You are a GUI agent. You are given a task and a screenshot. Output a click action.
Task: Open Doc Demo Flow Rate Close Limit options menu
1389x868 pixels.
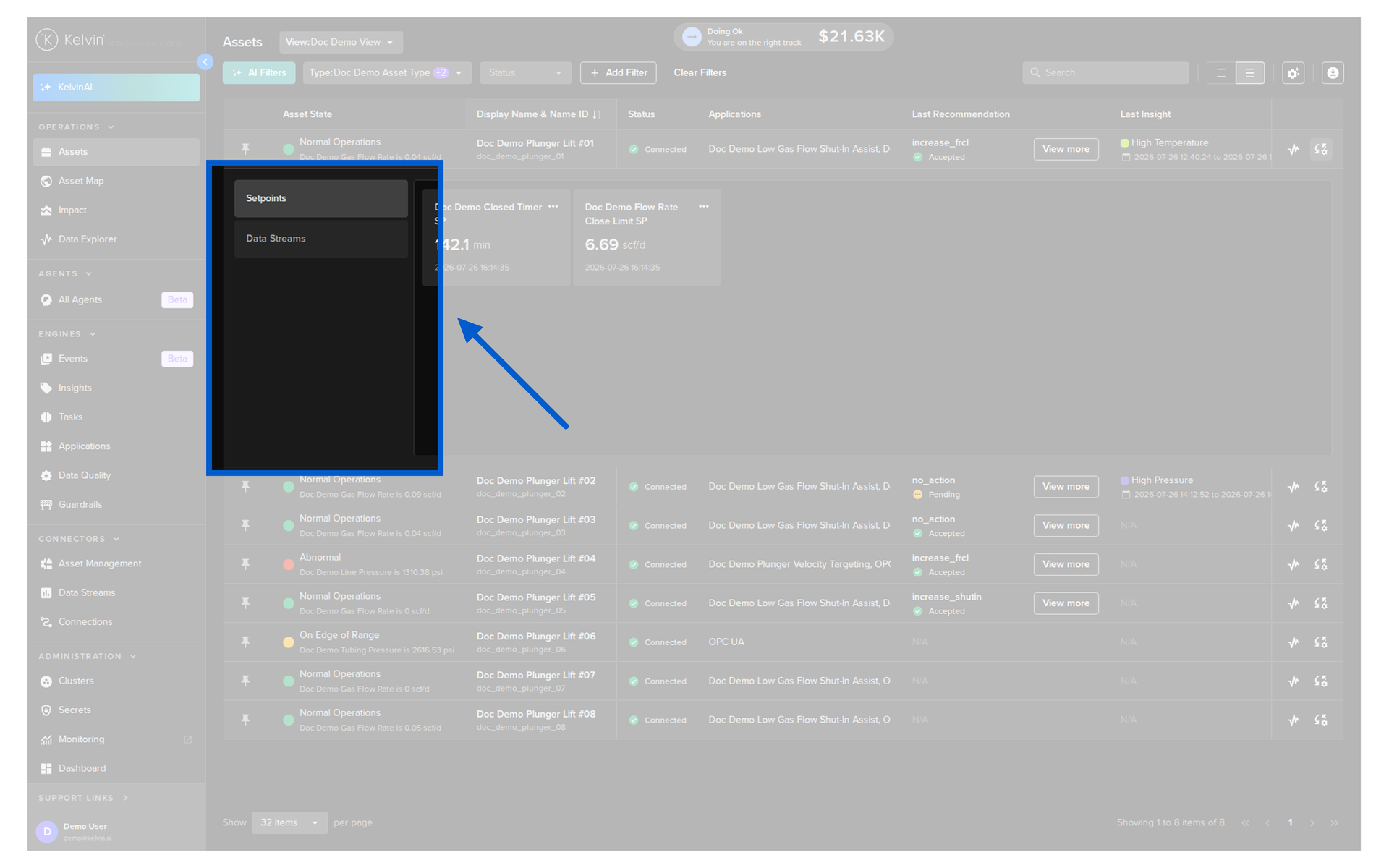point(704,207)
